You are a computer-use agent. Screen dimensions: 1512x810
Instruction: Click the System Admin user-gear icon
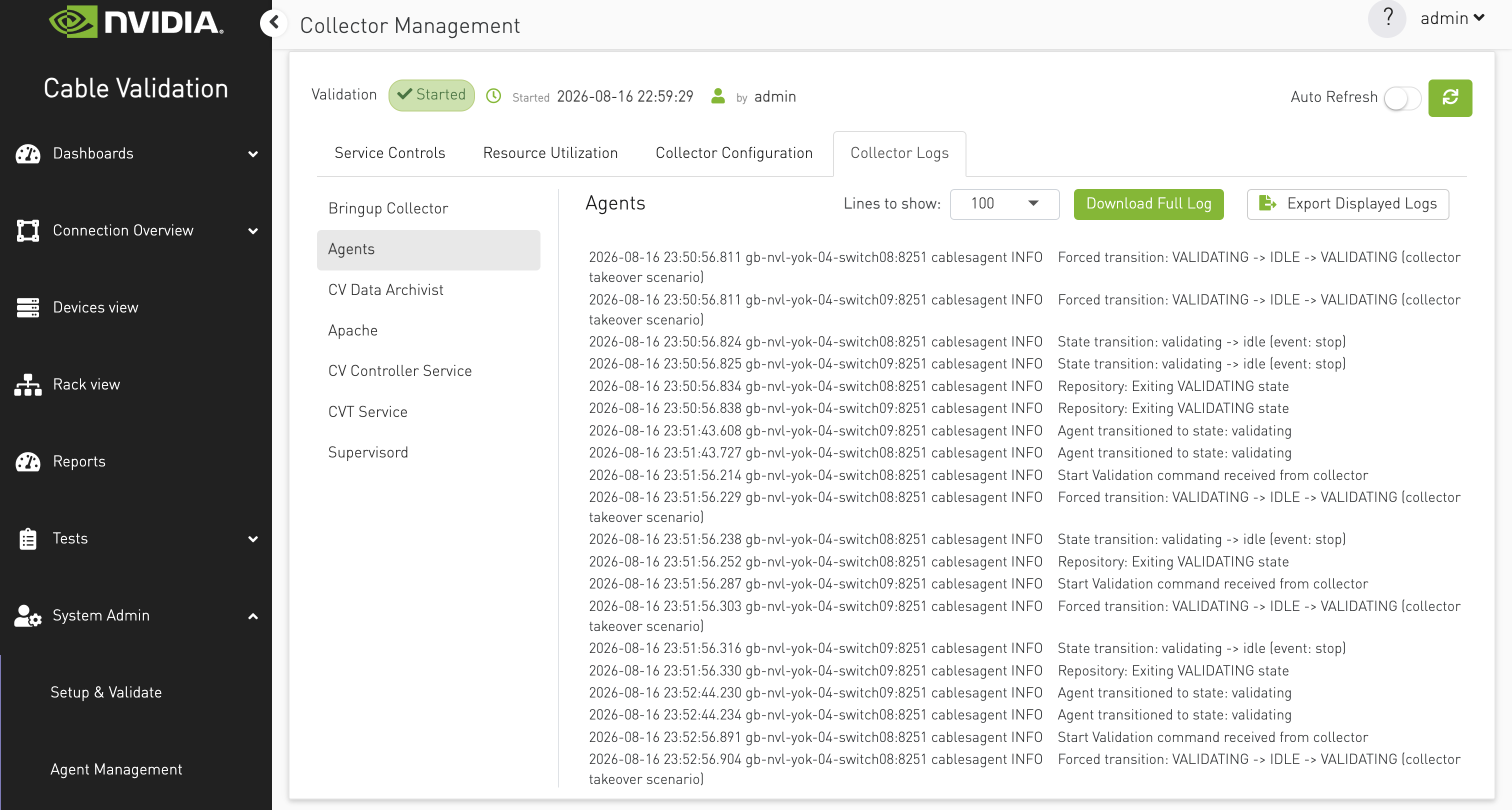click(27, 615)
